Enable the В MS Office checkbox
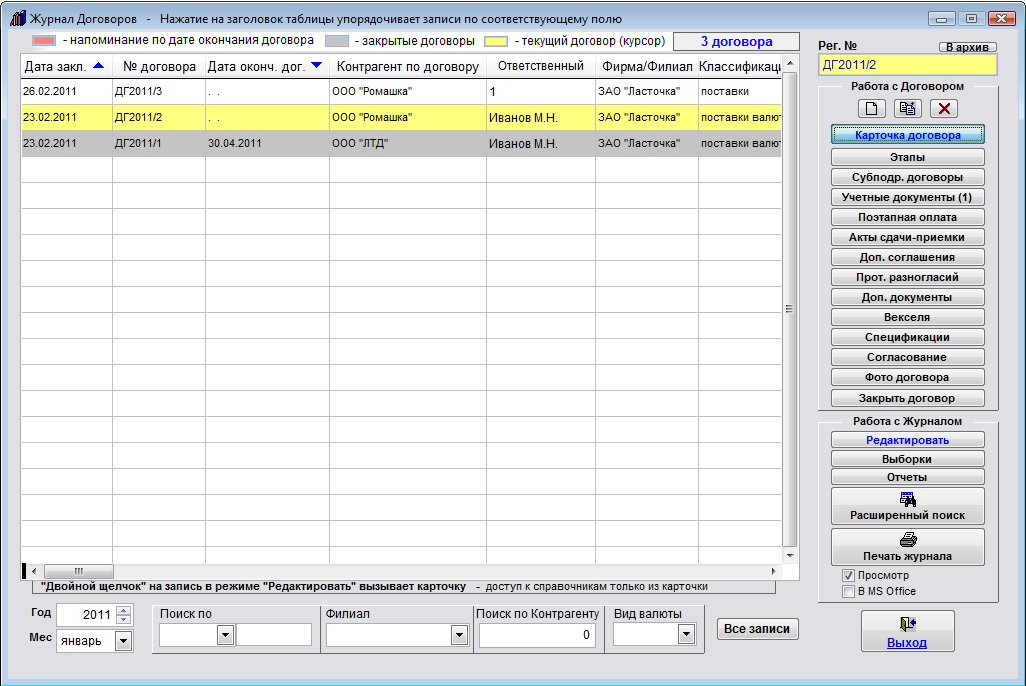Image resolution: width=1026 pixels, height=686 pixels. [848, 591]
